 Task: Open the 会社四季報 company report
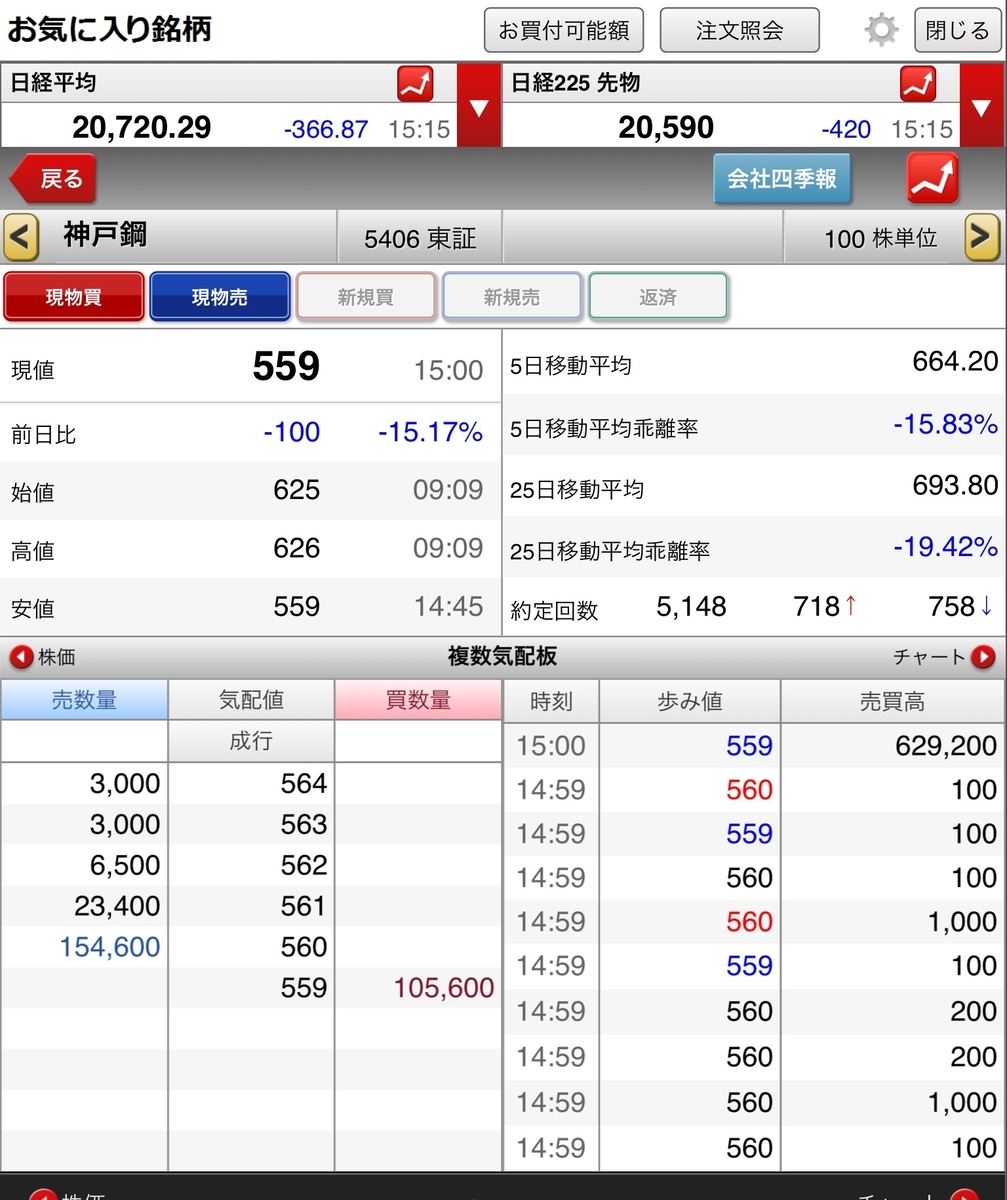(x=782, y=180)
